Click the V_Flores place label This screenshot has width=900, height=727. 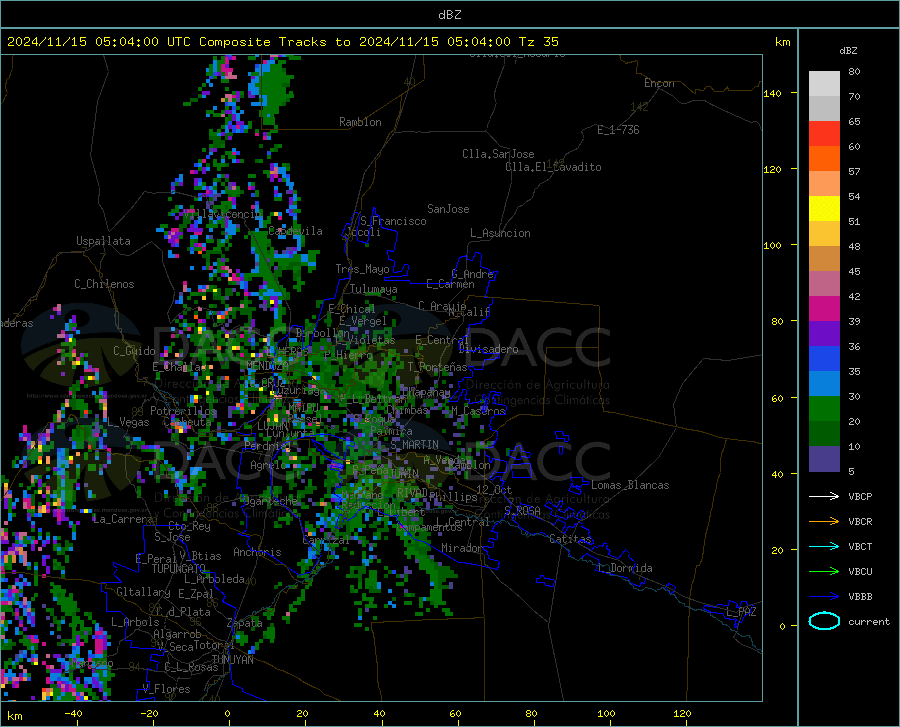(x=166, y=689)
